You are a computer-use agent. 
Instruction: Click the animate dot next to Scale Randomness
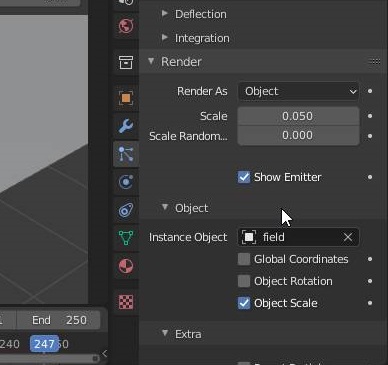370,136
